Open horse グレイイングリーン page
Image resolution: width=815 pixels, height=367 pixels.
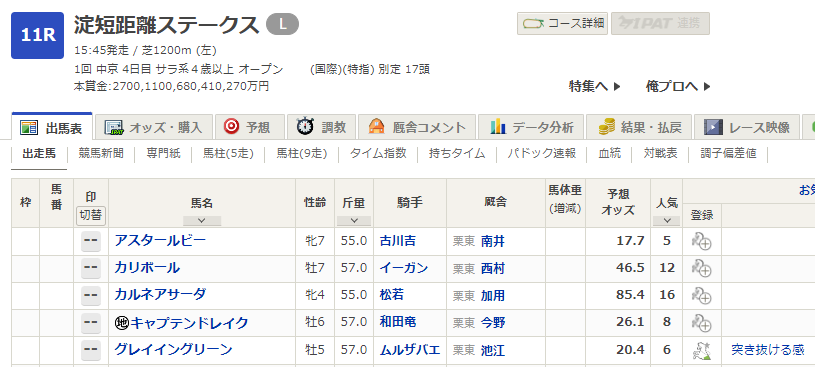click(x=173, y=350)
